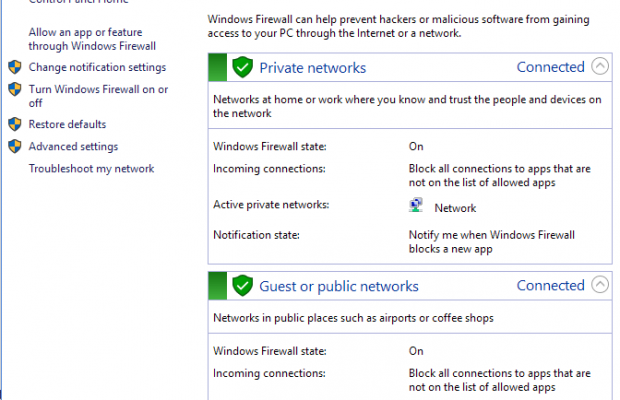Click shield icon beside Change notification settings
620x400 pixels.
pyautogui.click(x=14, y=67)
